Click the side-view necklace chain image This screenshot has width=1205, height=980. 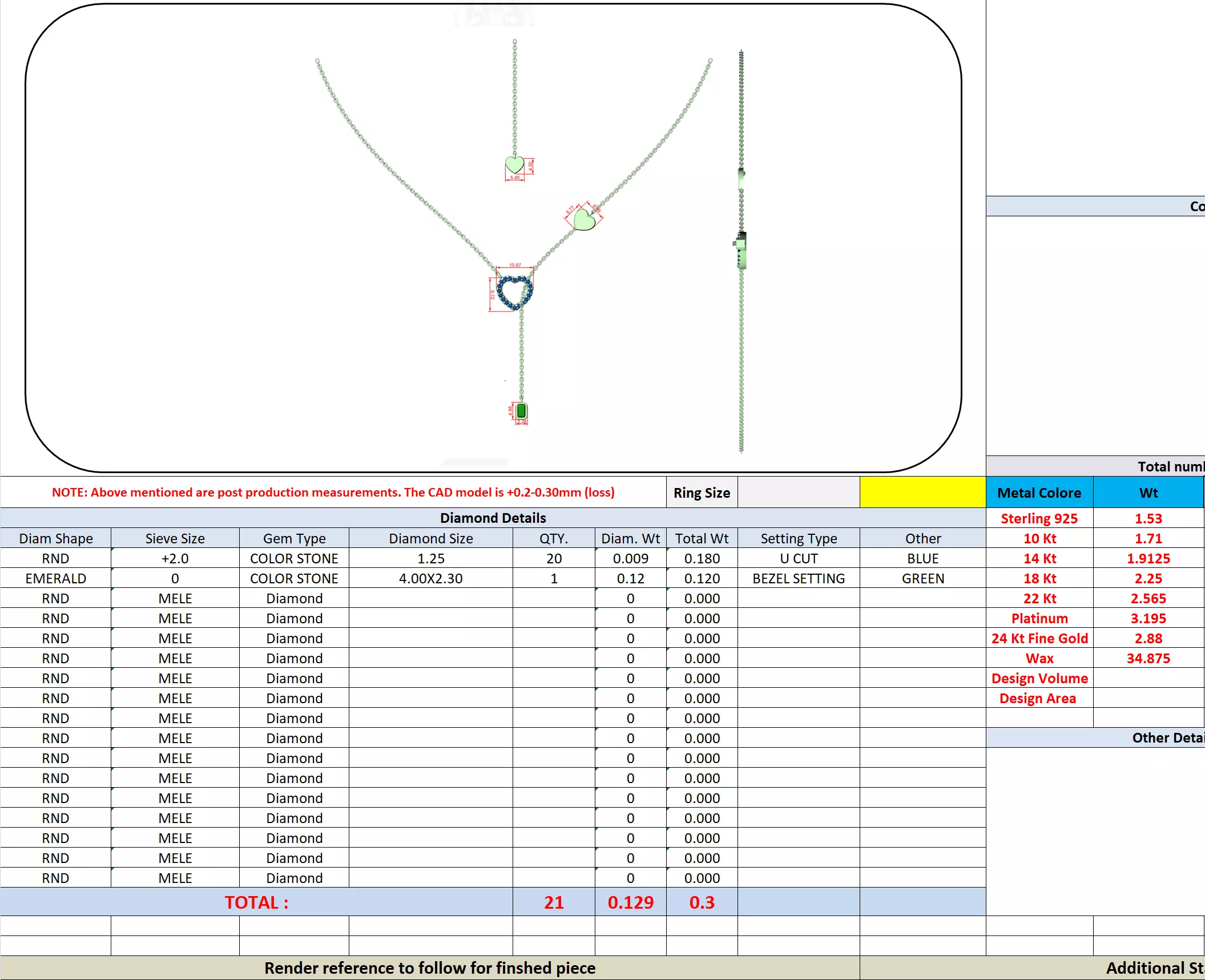tap(741, 251)
